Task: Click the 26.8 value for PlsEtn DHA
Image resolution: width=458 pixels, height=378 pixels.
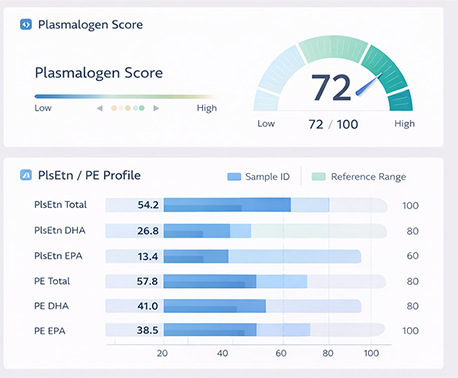Action: pos(148,231)
